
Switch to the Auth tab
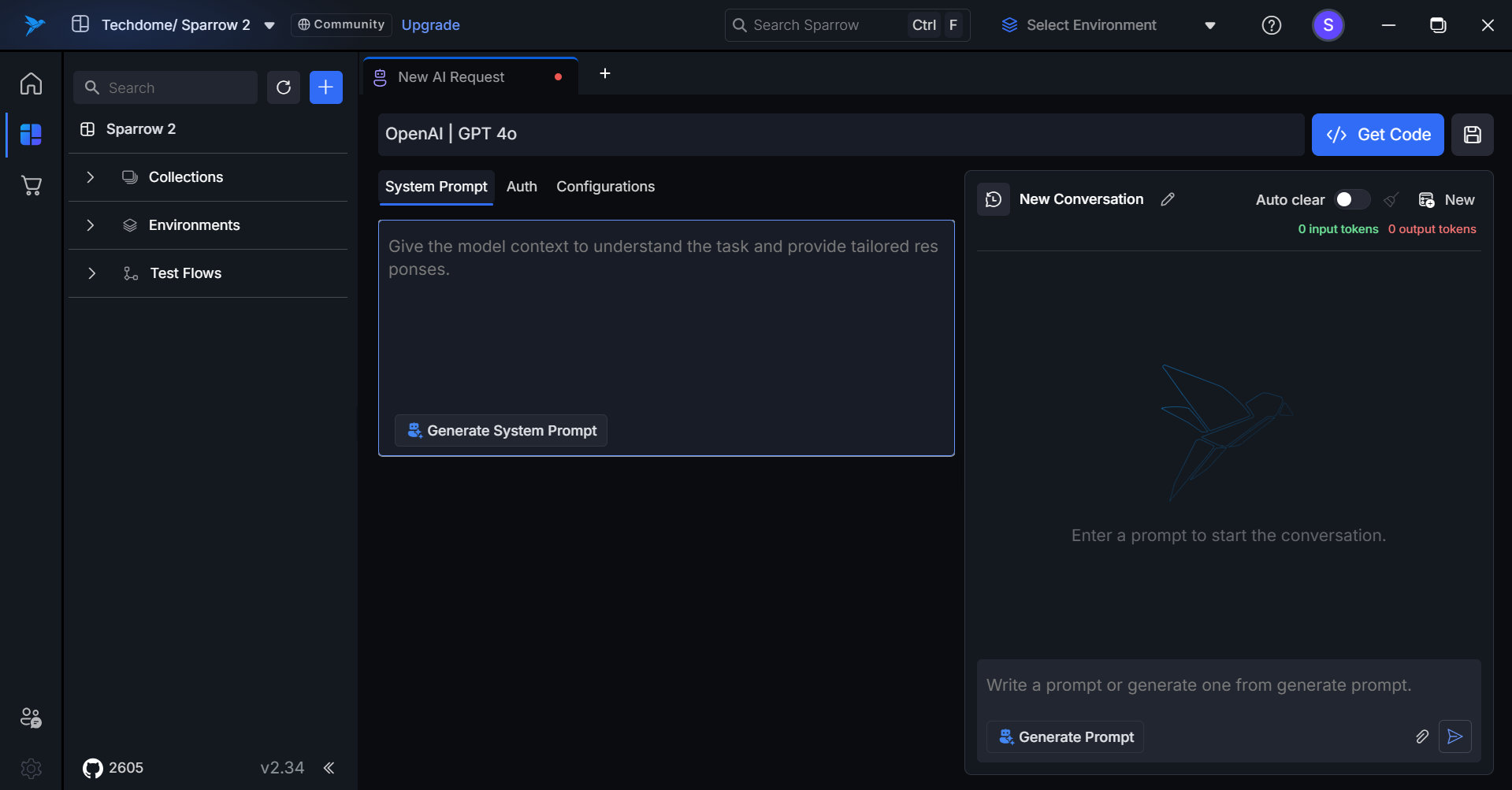point(522,187)
